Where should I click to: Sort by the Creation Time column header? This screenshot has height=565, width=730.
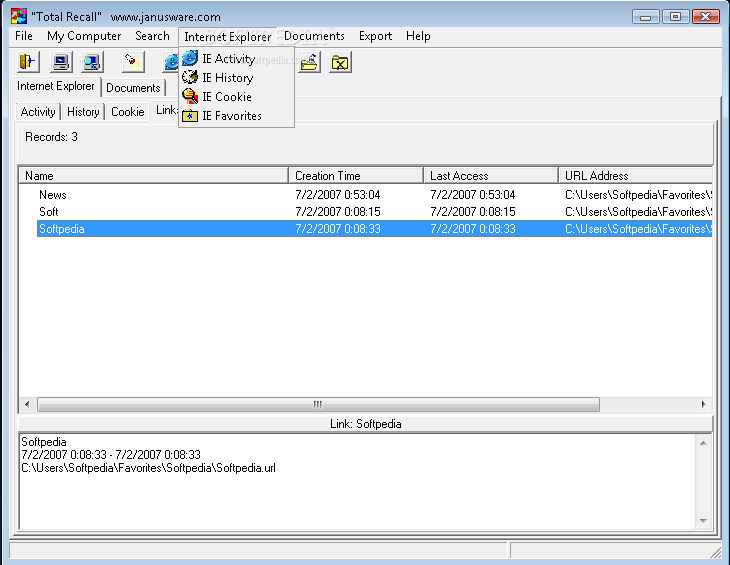coord(356,175)
